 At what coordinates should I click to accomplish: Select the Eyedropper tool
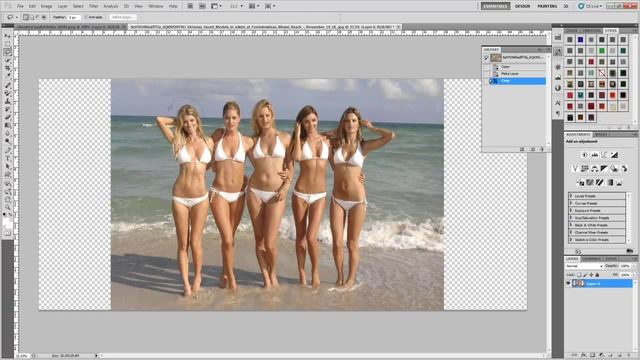8,76
